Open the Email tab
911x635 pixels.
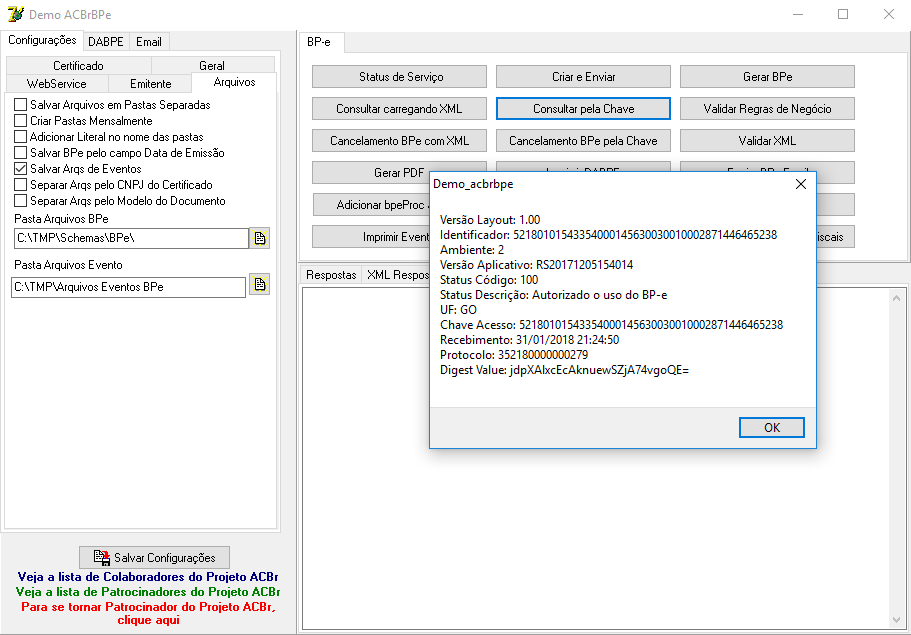149,42
